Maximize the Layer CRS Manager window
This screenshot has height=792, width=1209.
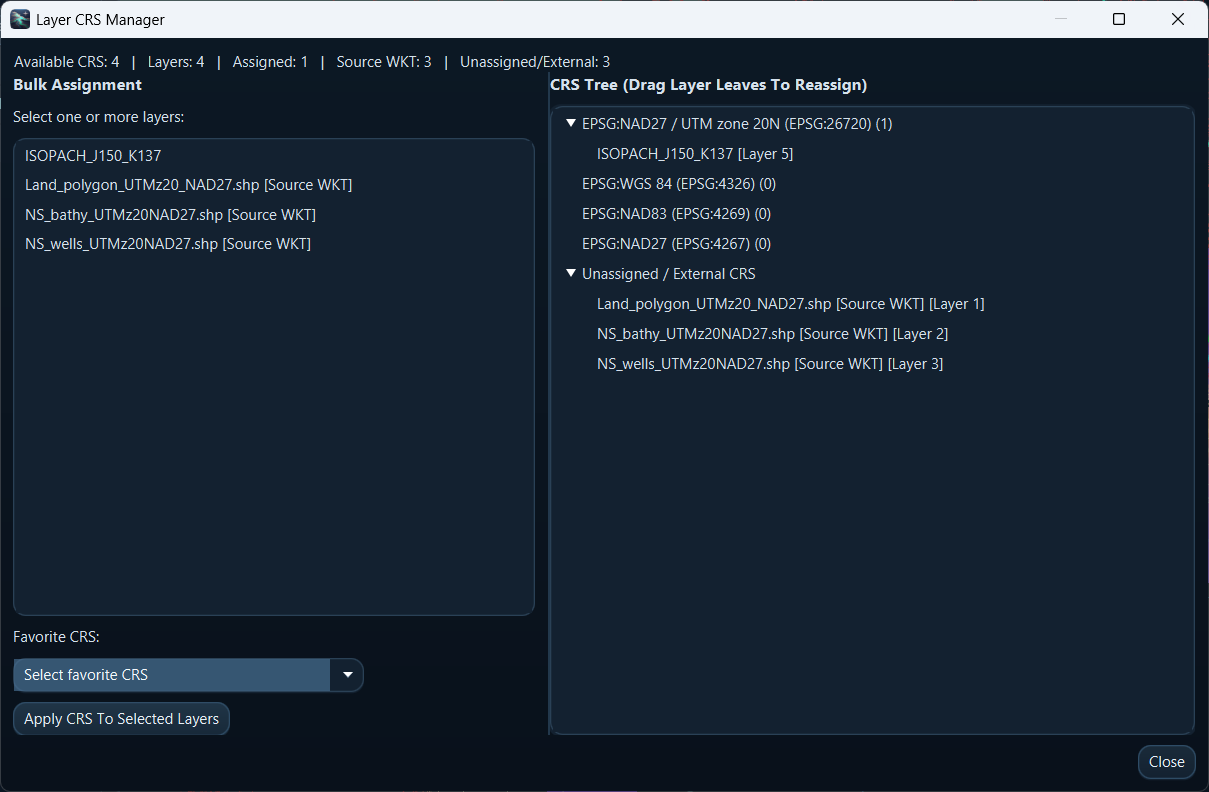click(x=1119, y=19)
